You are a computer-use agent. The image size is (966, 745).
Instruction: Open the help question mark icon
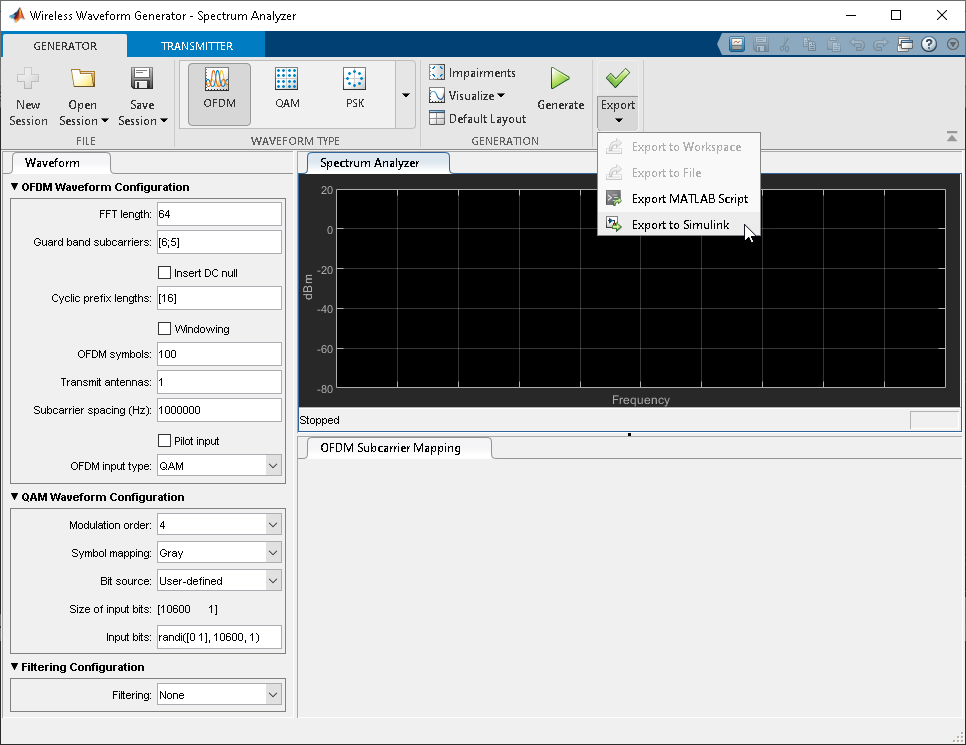pos(929,45)
